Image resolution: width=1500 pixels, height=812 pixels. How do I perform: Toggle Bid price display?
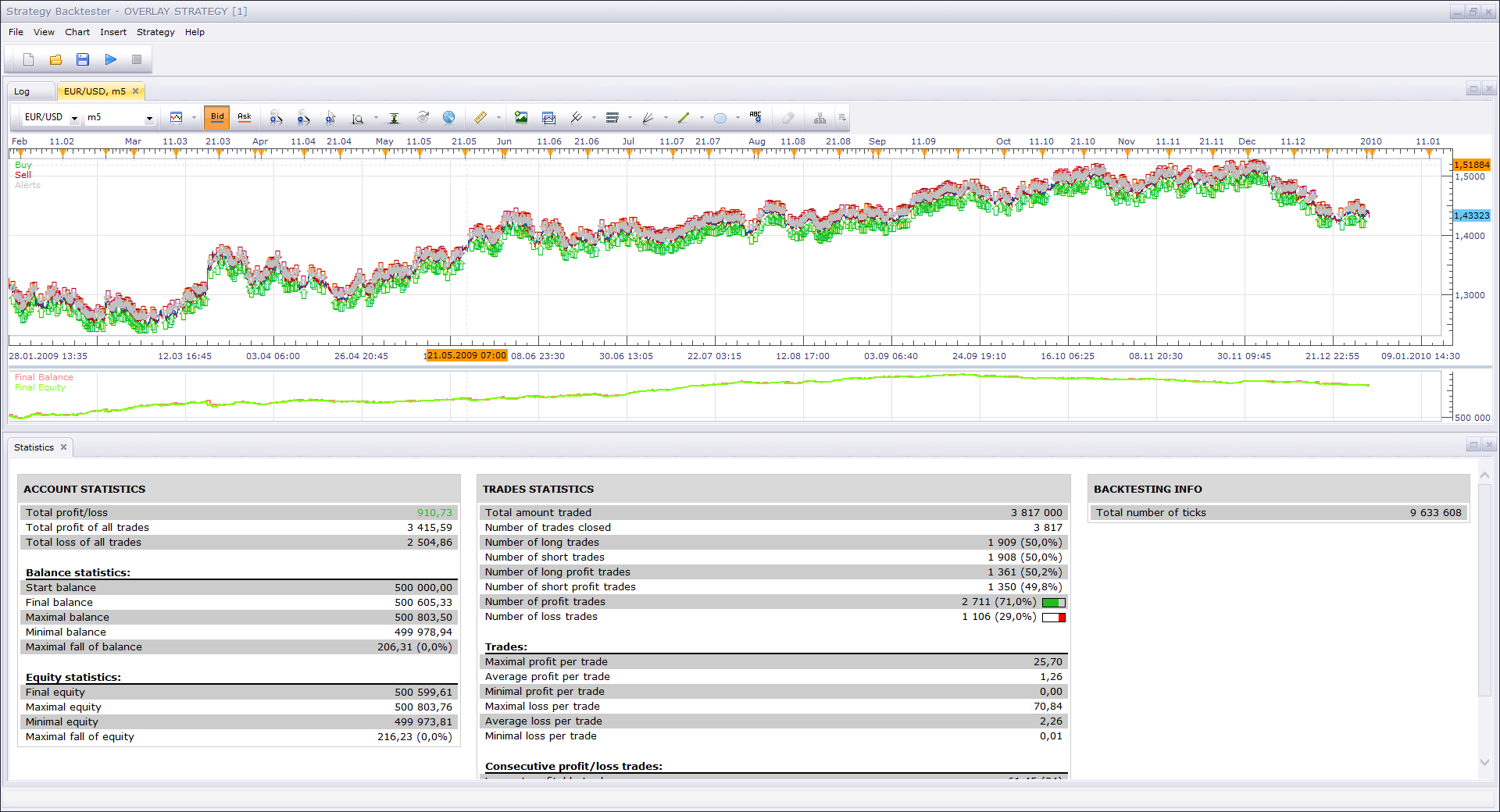(x=217, y=118)
